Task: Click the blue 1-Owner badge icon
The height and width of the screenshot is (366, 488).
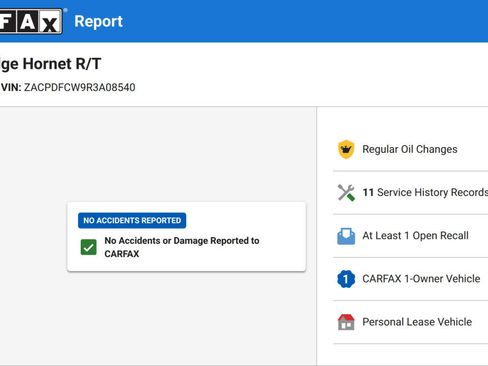Action: 346,279
